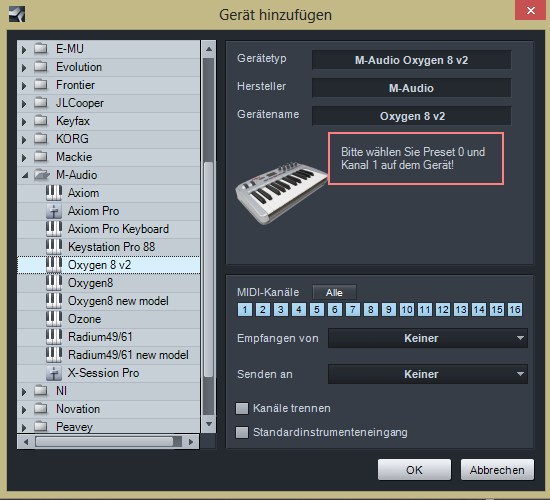Toggle MIDI channel 7
Screen dimensions: 550x500
pos(353,309)
